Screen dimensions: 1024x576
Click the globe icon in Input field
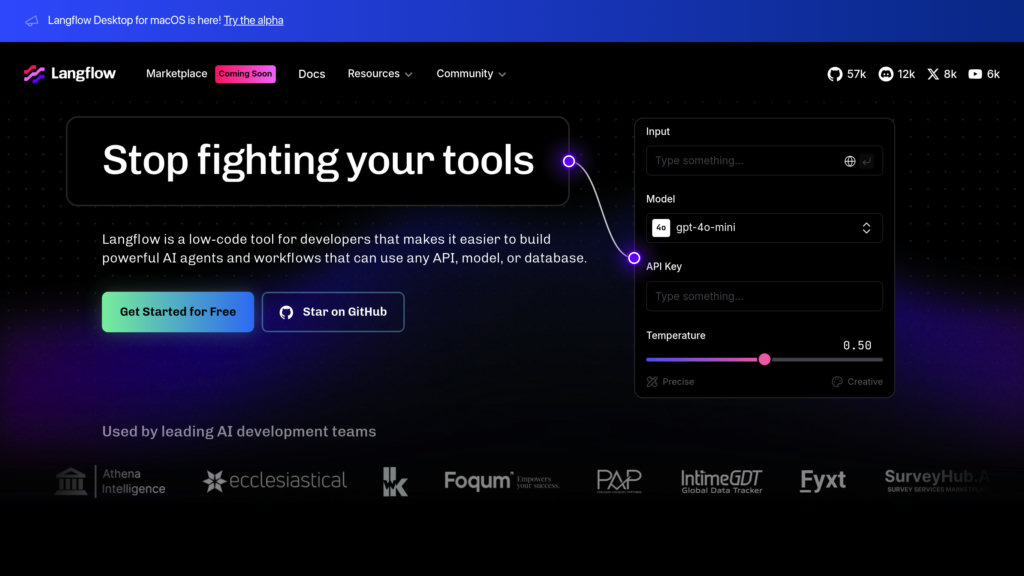pos(850,161)
